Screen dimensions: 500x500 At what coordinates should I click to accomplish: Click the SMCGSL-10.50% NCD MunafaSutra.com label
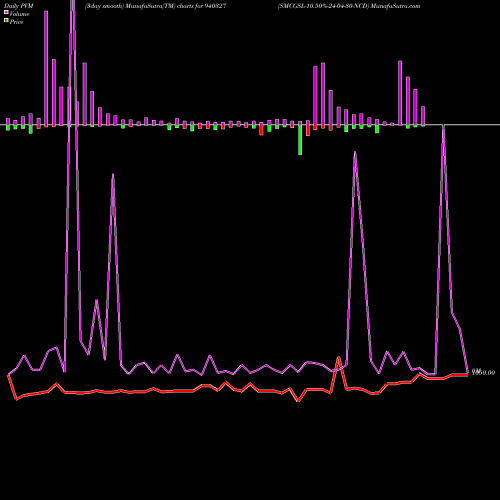349,6
